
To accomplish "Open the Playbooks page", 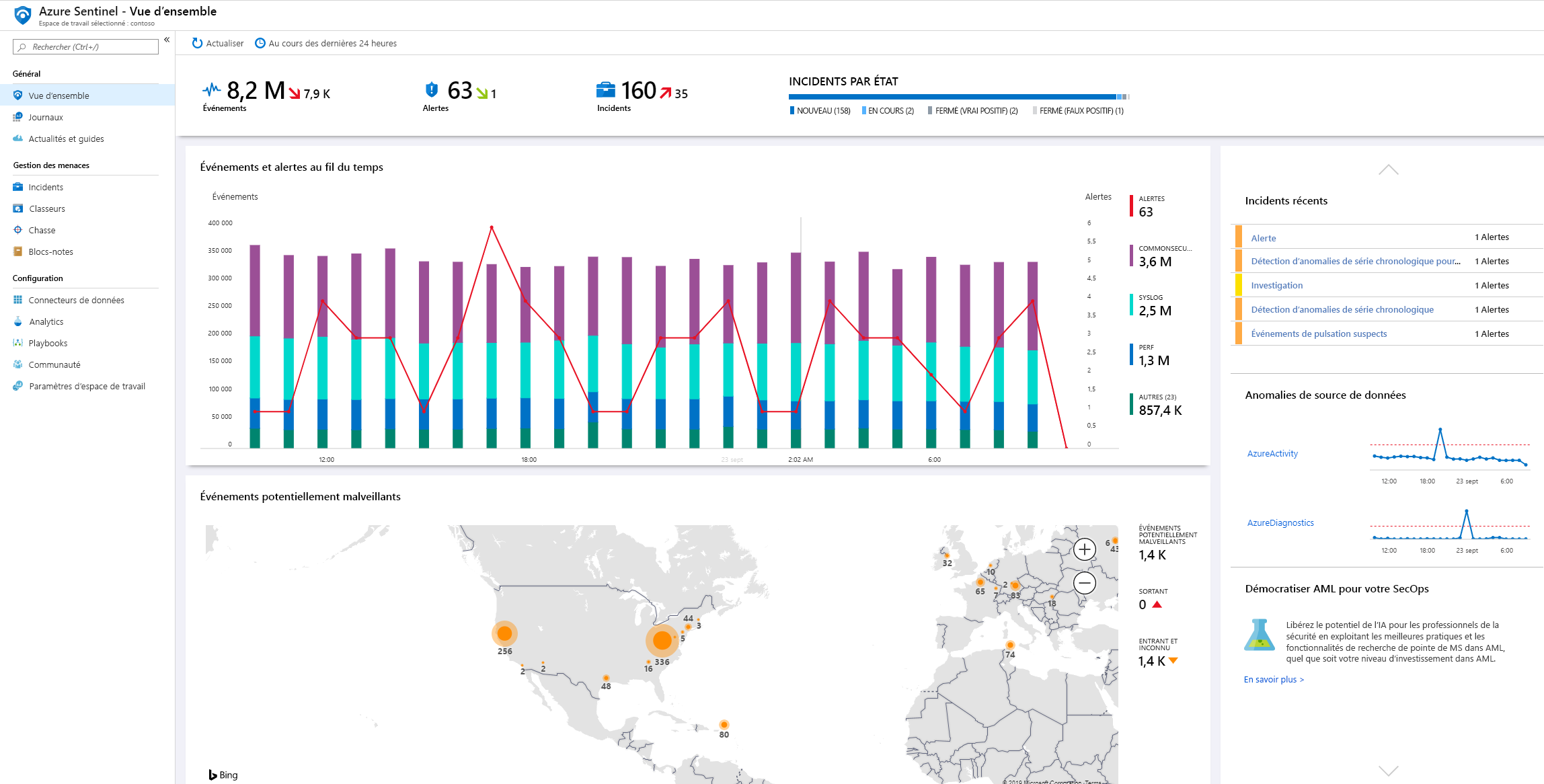I will tap(48, 343).
